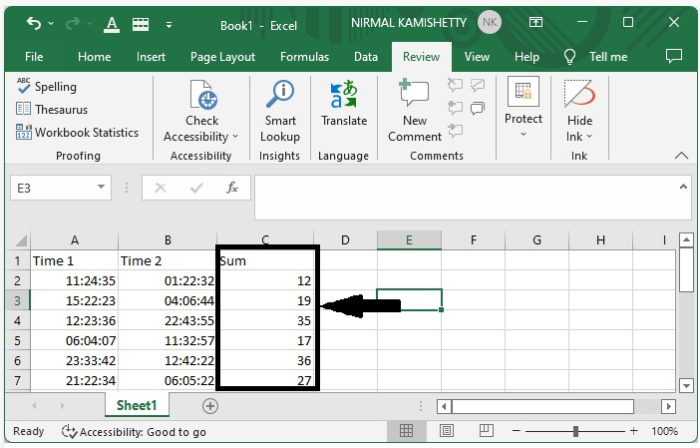This screenshot has width=700, height=448.
Task: Switch to the Page Layout tab
Action: [x=222, y=57]
